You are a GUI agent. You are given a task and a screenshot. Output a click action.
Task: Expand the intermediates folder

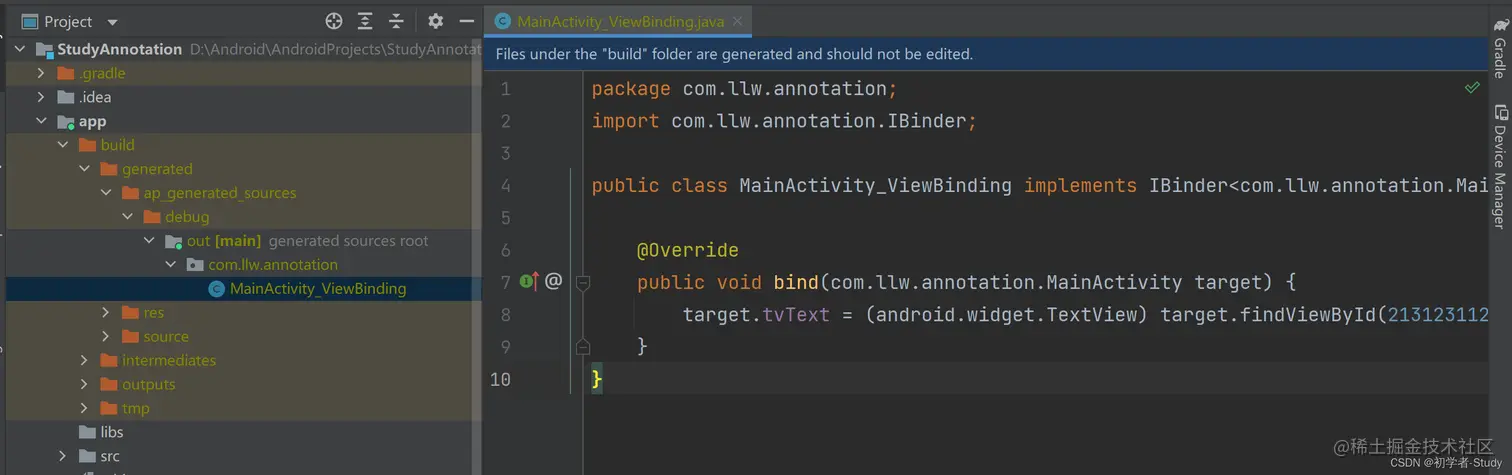click(85, 360)
